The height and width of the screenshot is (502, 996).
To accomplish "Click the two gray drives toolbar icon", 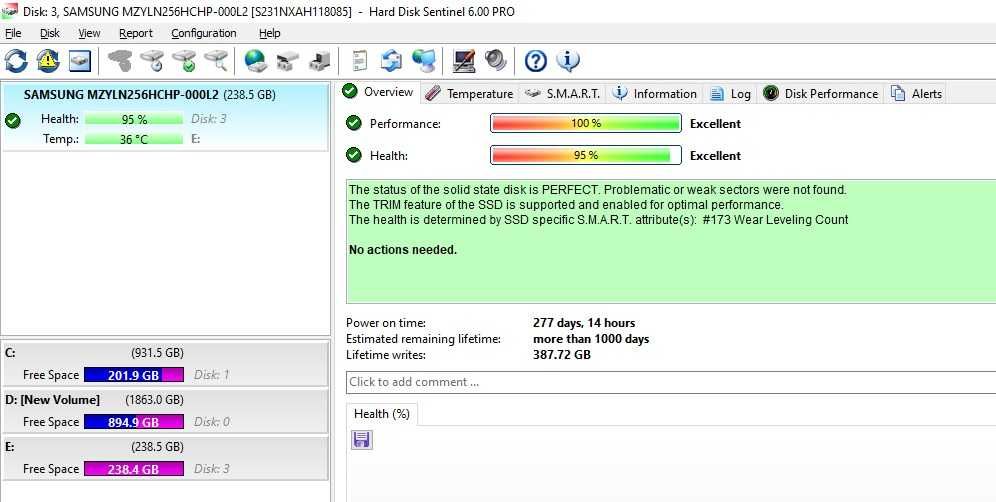I will click(287, 61).
